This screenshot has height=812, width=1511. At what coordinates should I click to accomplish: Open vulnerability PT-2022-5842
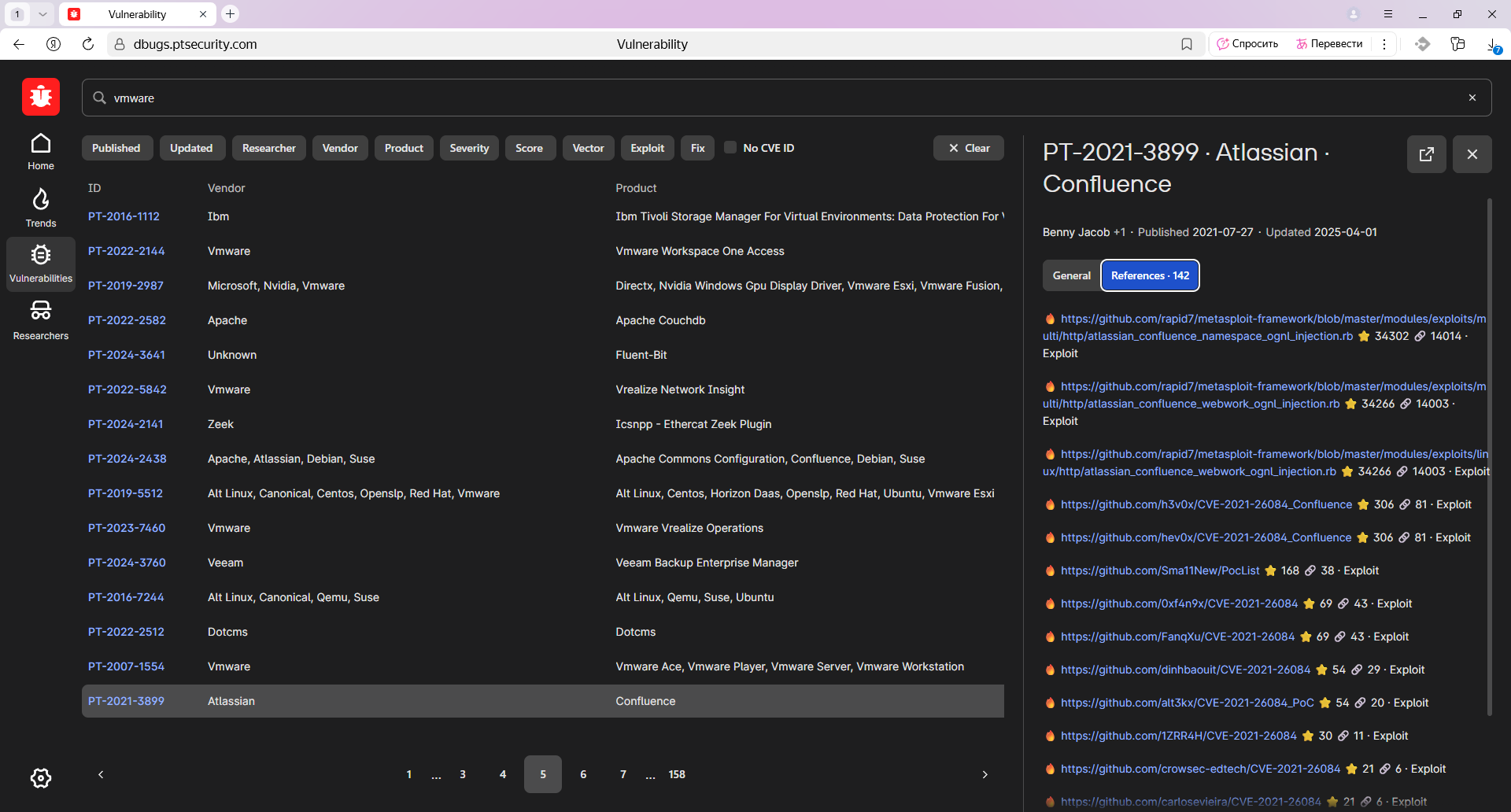coord(127,389)
